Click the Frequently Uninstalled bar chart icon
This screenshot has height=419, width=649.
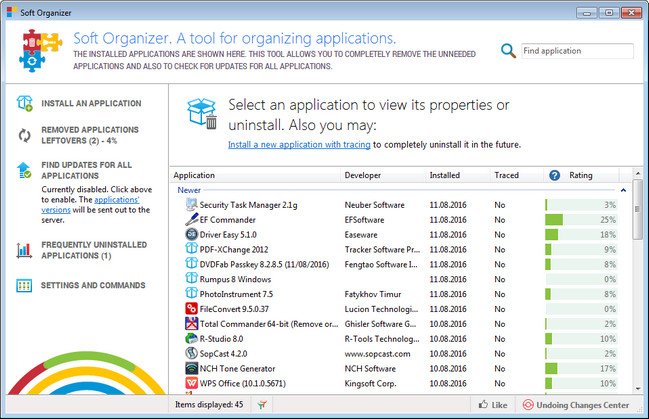coord(24,250)
